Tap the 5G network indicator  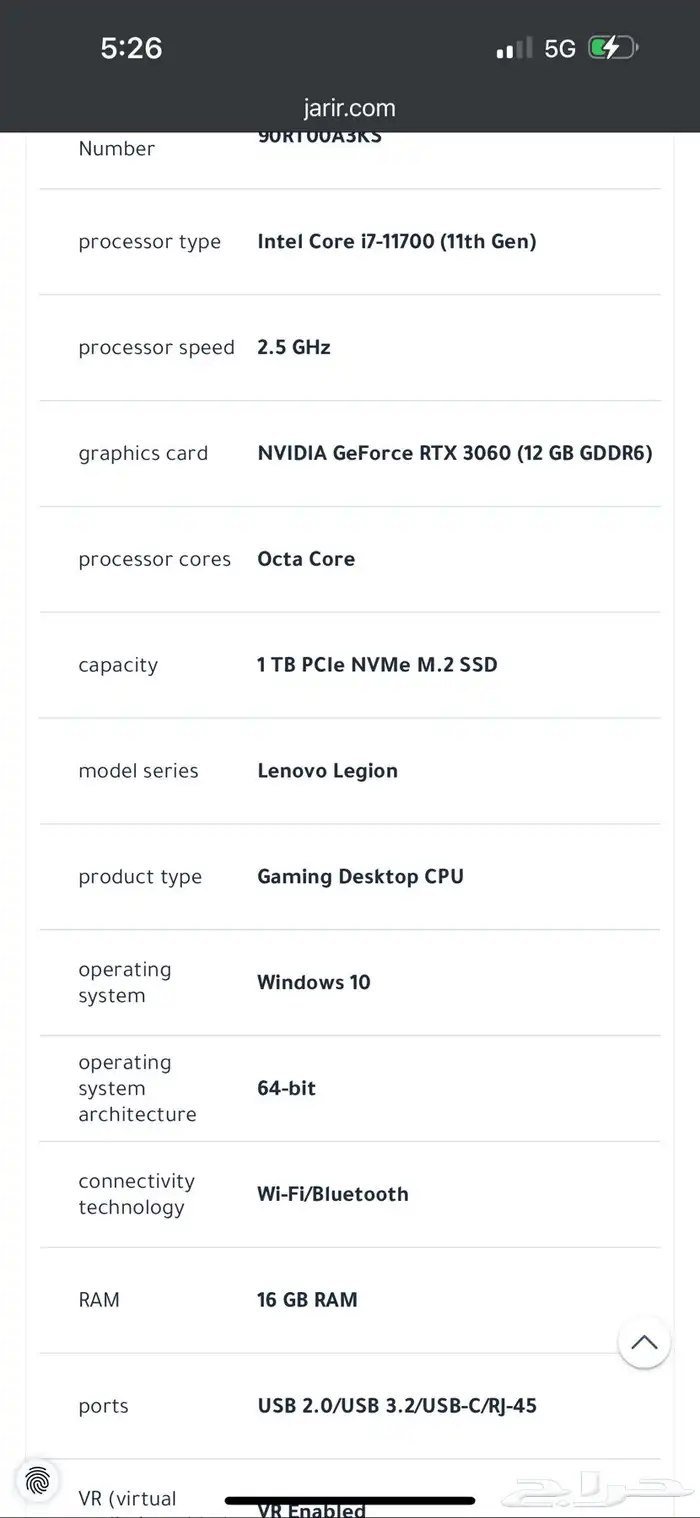click(x=560, y=48)
